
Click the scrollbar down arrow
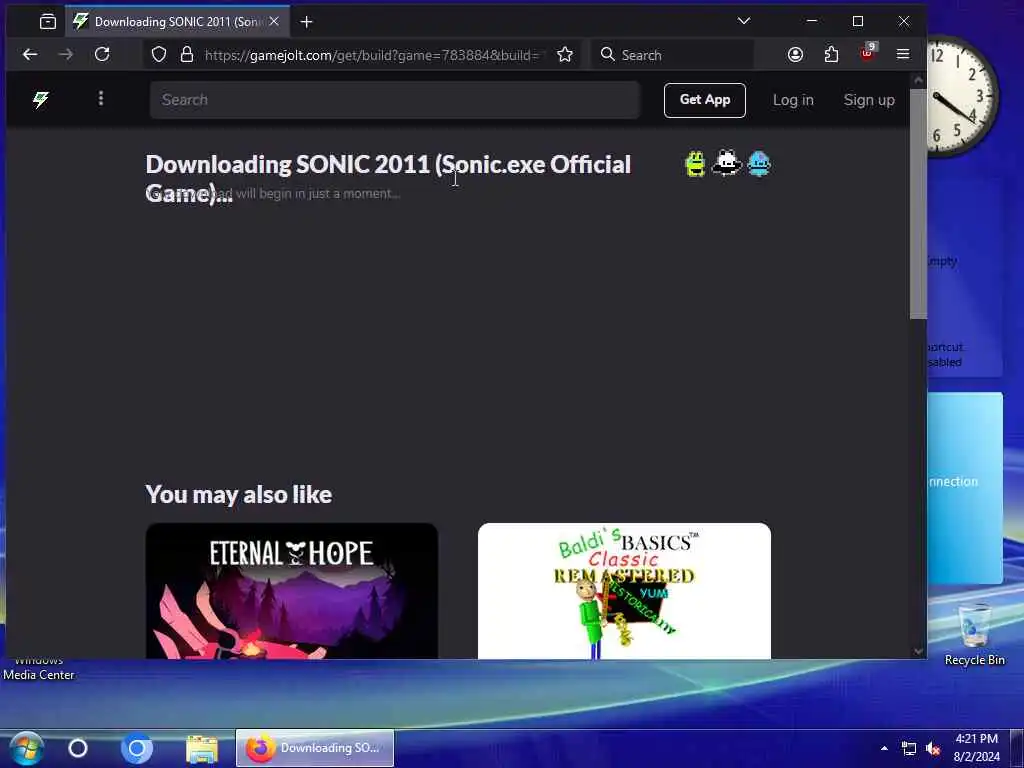point(918,651)
